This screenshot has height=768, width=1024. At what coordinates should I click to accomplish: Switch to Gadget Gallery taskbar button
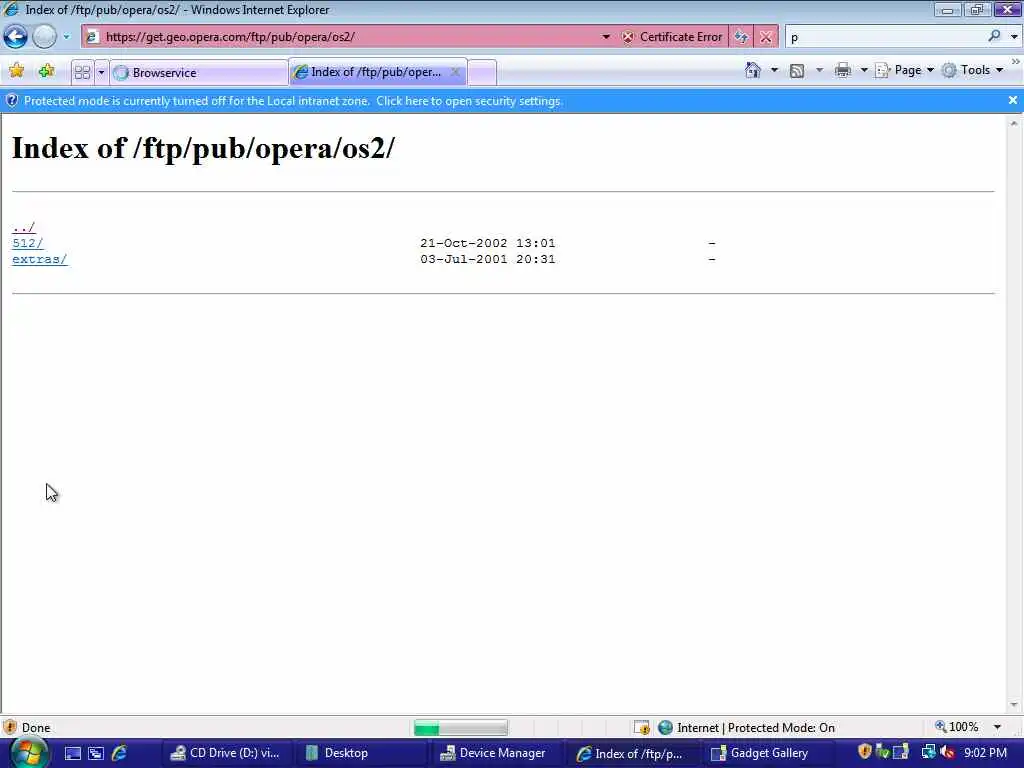[766, 753]
